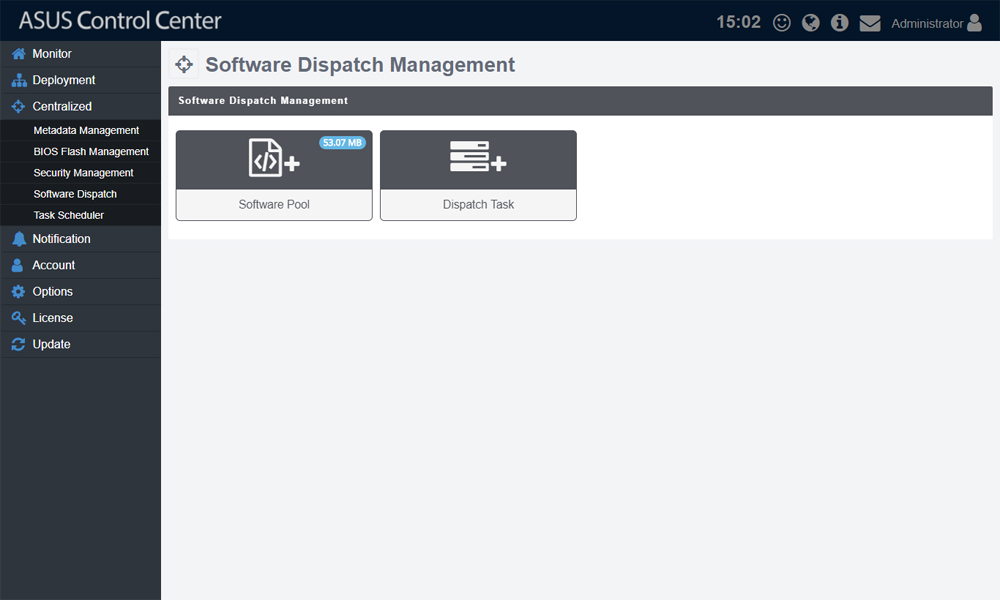This screenshot has height=600, width=1000.
Task: Expand the Monitor sidebar section
Action: coord(52,54)
